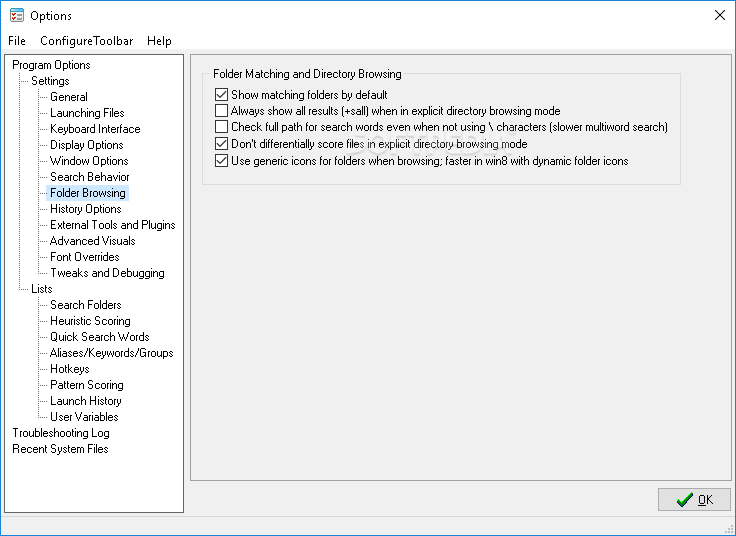
Task: Click the window resize grip corner
Action: [x=729, y=529]
